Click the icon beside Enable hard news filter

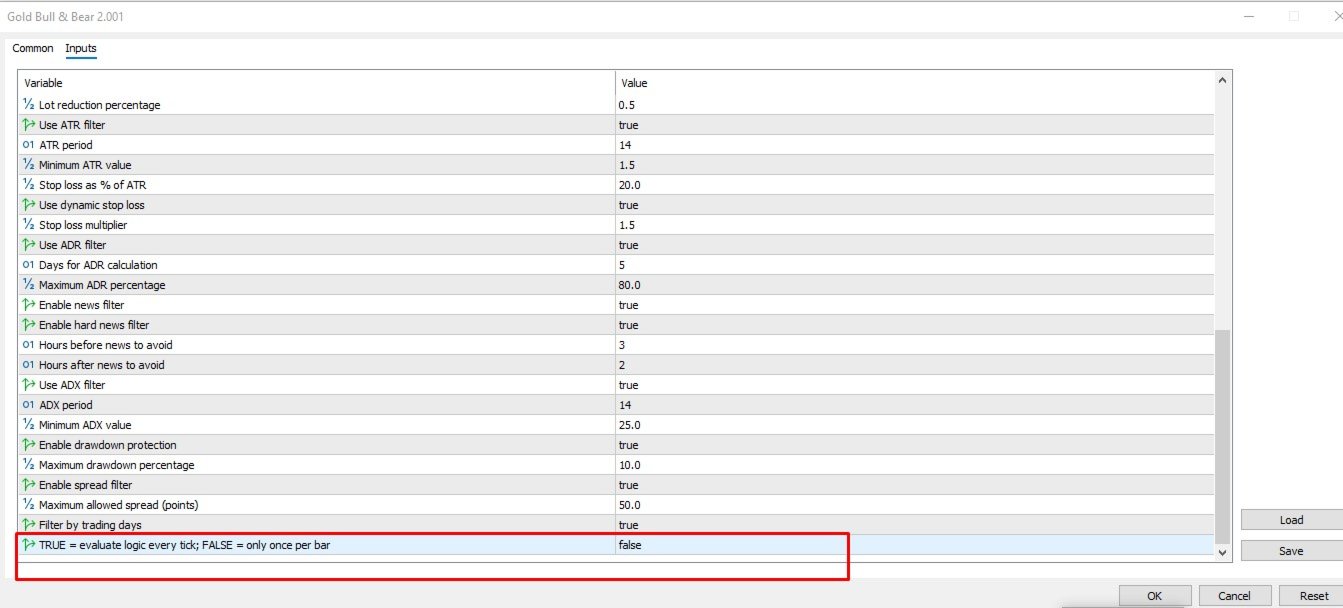point(28,325)
